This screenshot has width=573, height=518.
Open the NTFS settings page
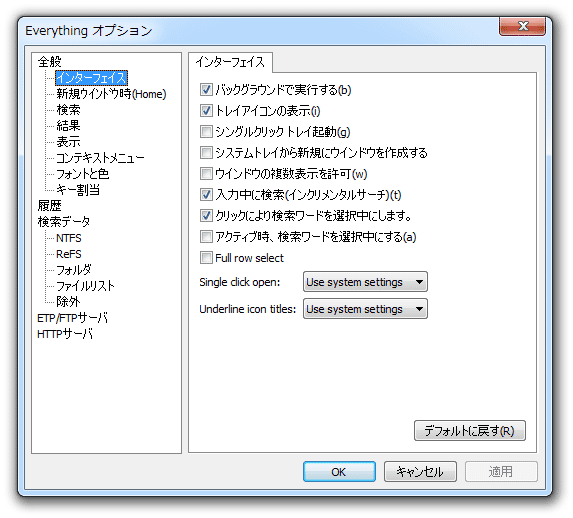click(x=69, y=238)
